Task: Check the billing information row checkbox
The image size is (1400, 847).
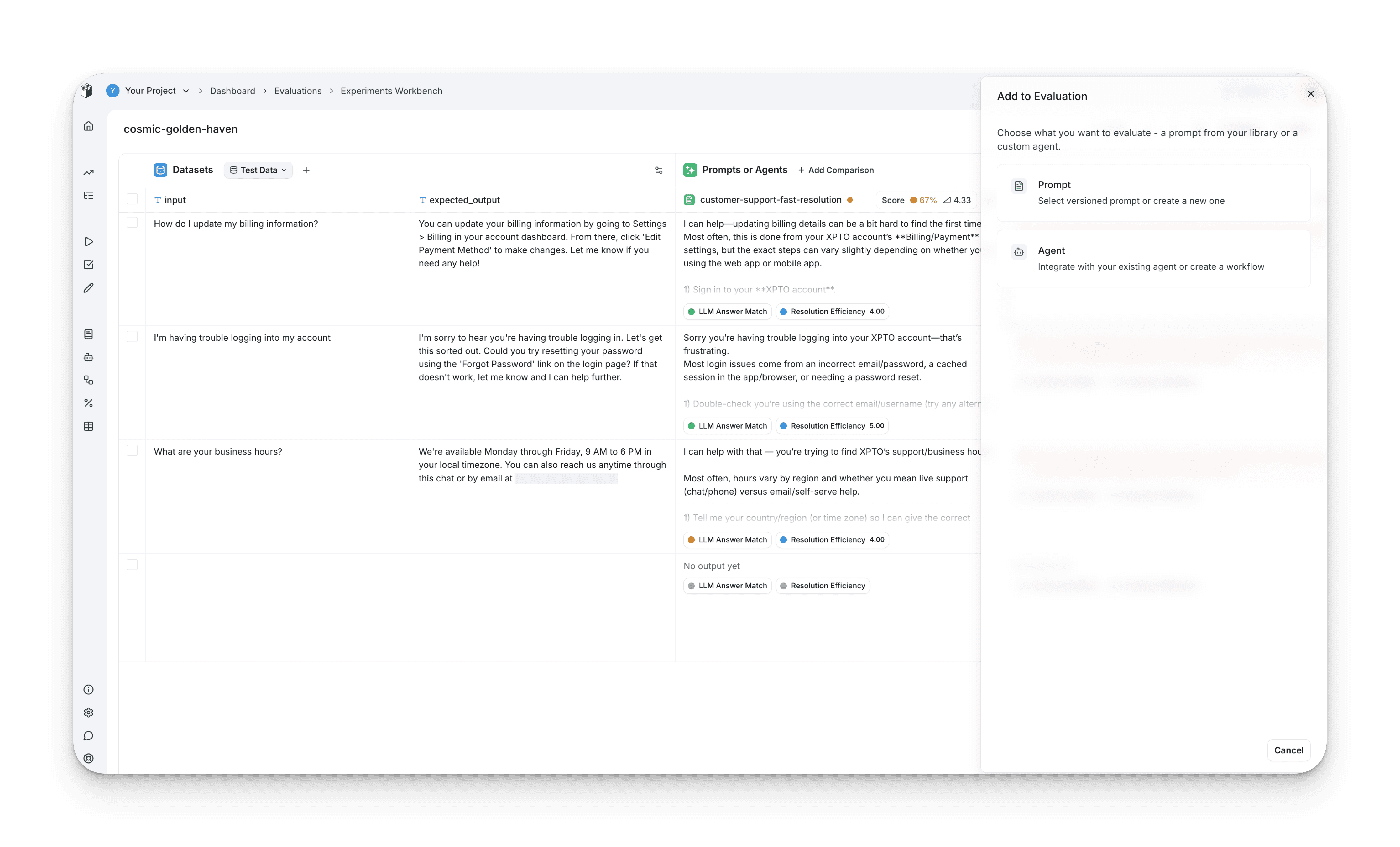Action: 132,222
